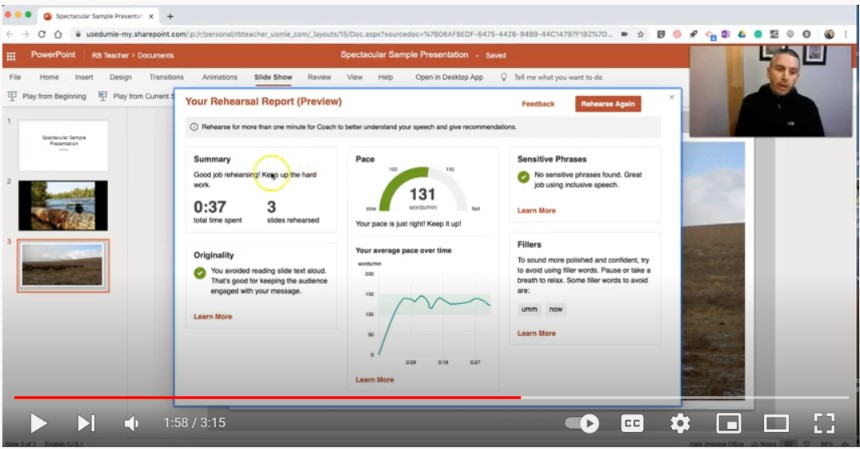
Task: Click lightbulb icon beside Tell me
Action: (x=503, y=77)
